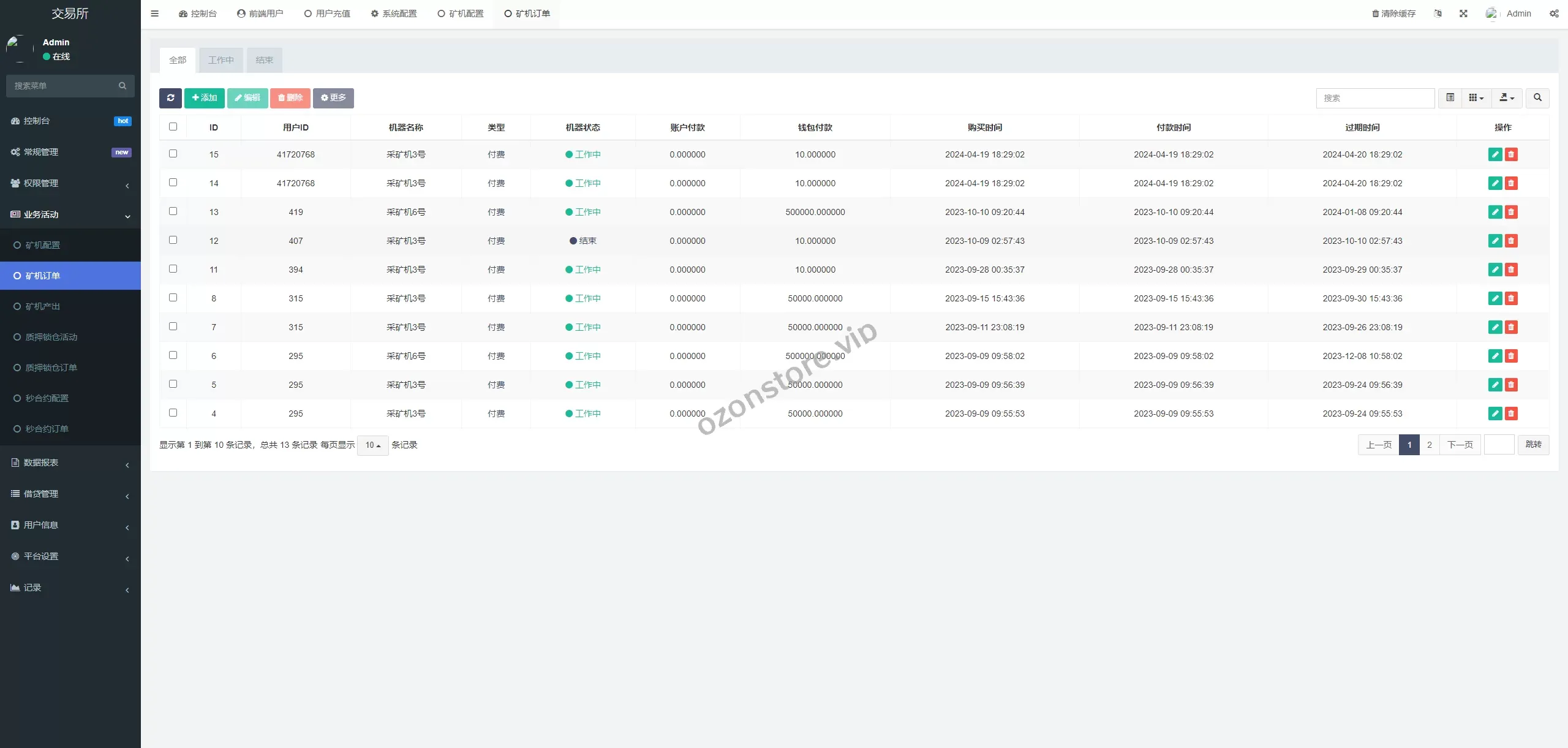Switch to the 工作中 tab

[221, 60]
